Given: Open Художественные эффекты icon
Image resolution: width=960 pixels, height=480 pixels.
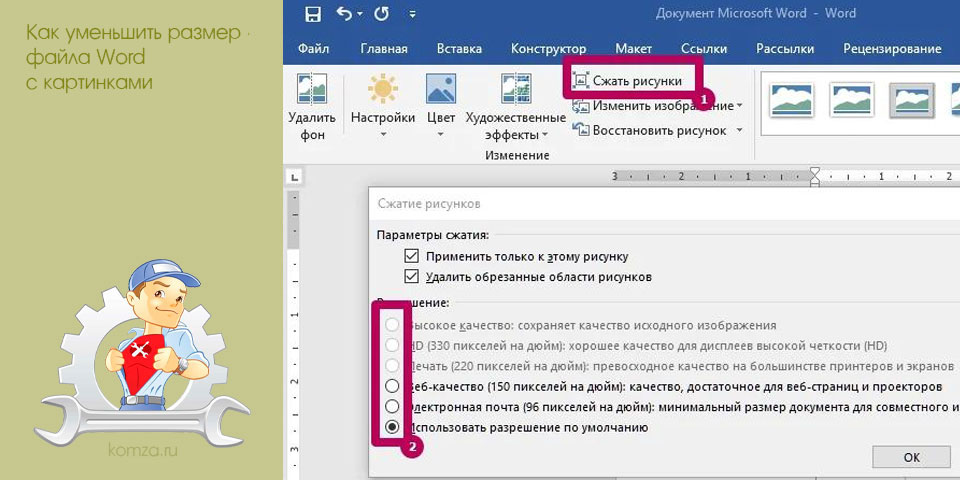Looking at the screenshot, I should point(516,89).
